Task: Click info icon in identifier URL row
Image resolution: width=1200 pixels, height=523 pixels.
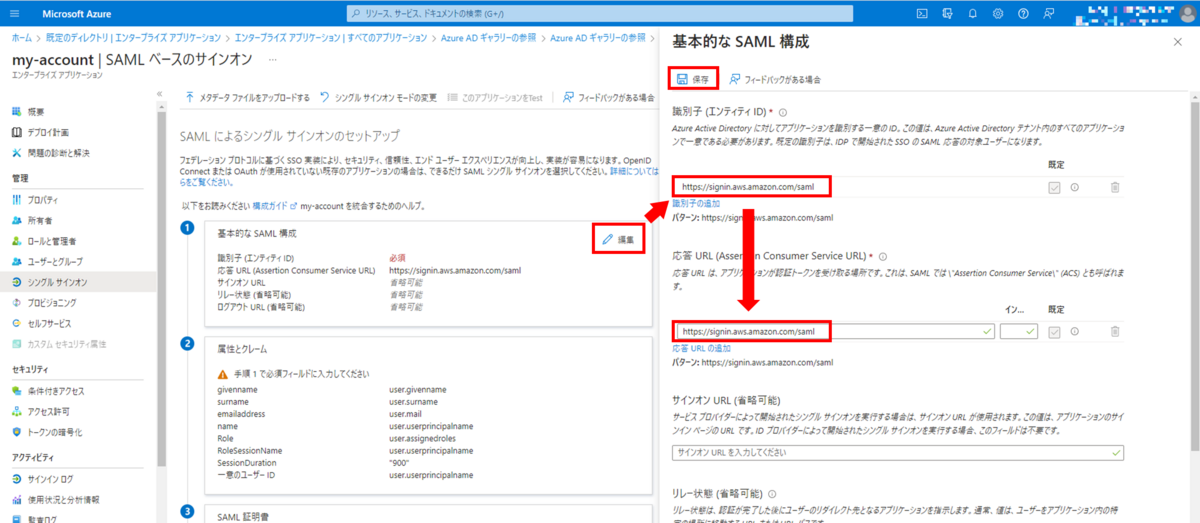Action: (1075, 187)
